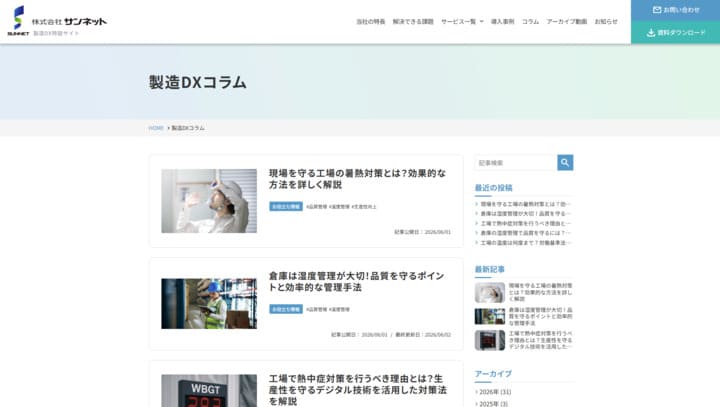Screen dimensions: 720x407
Task: Click the download arrow icon in 資料ダウンロード
Action: point(651,33)
